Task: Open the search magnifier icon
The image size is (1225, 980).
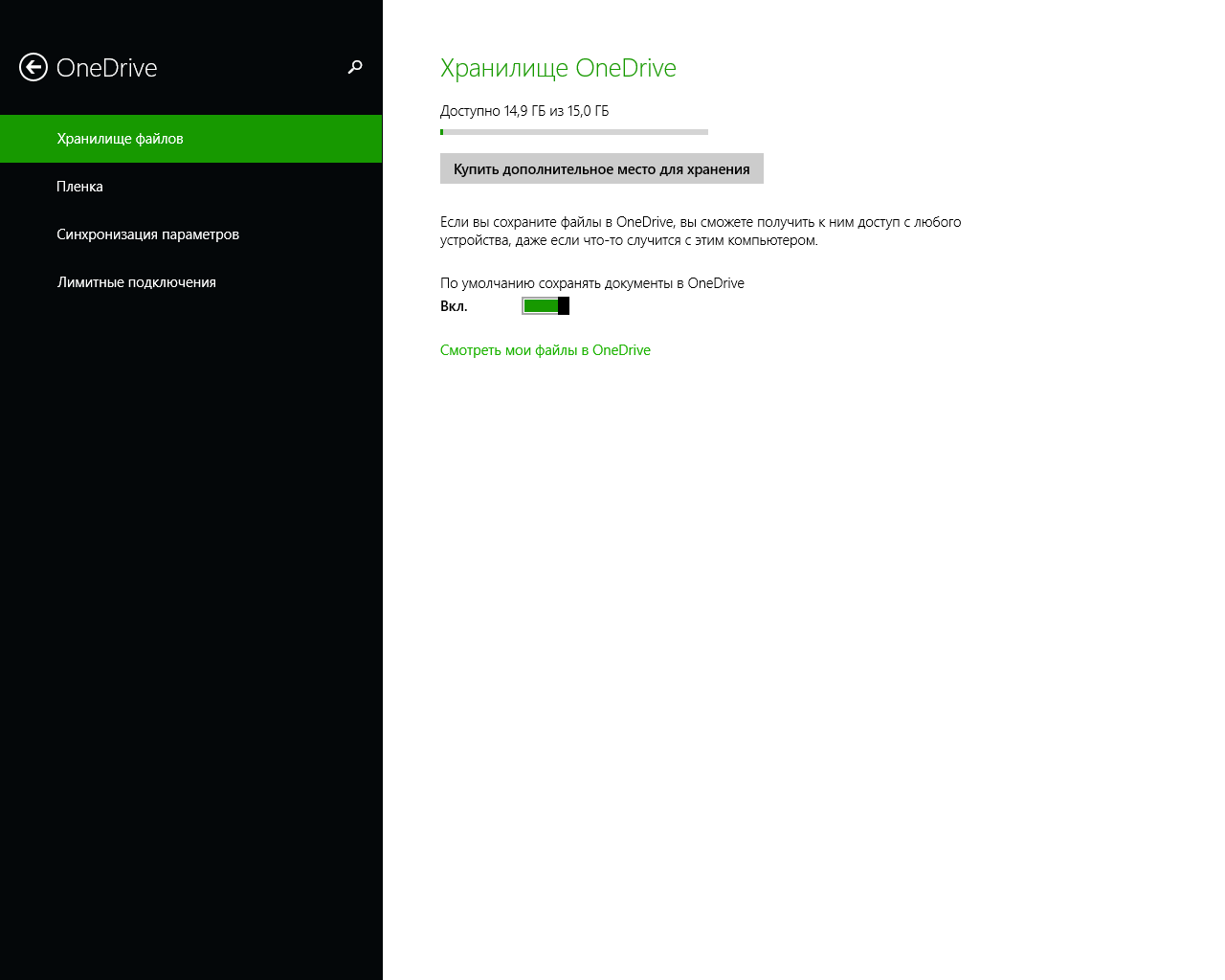Action: click(x=355, y=67)
